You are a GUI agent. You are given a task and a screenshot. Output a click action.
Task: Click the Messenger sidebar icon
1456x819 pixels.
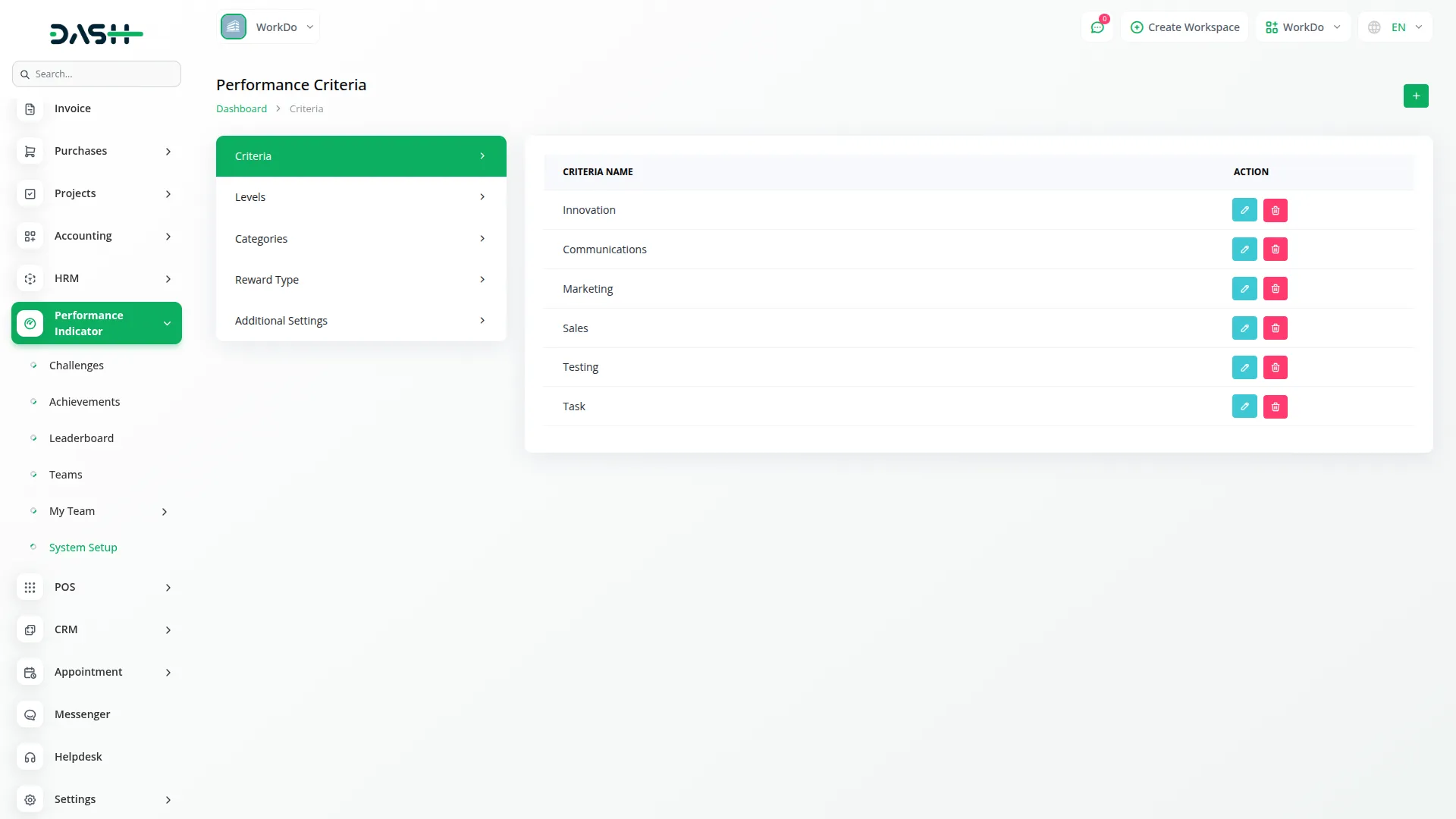tap(30, 714)
